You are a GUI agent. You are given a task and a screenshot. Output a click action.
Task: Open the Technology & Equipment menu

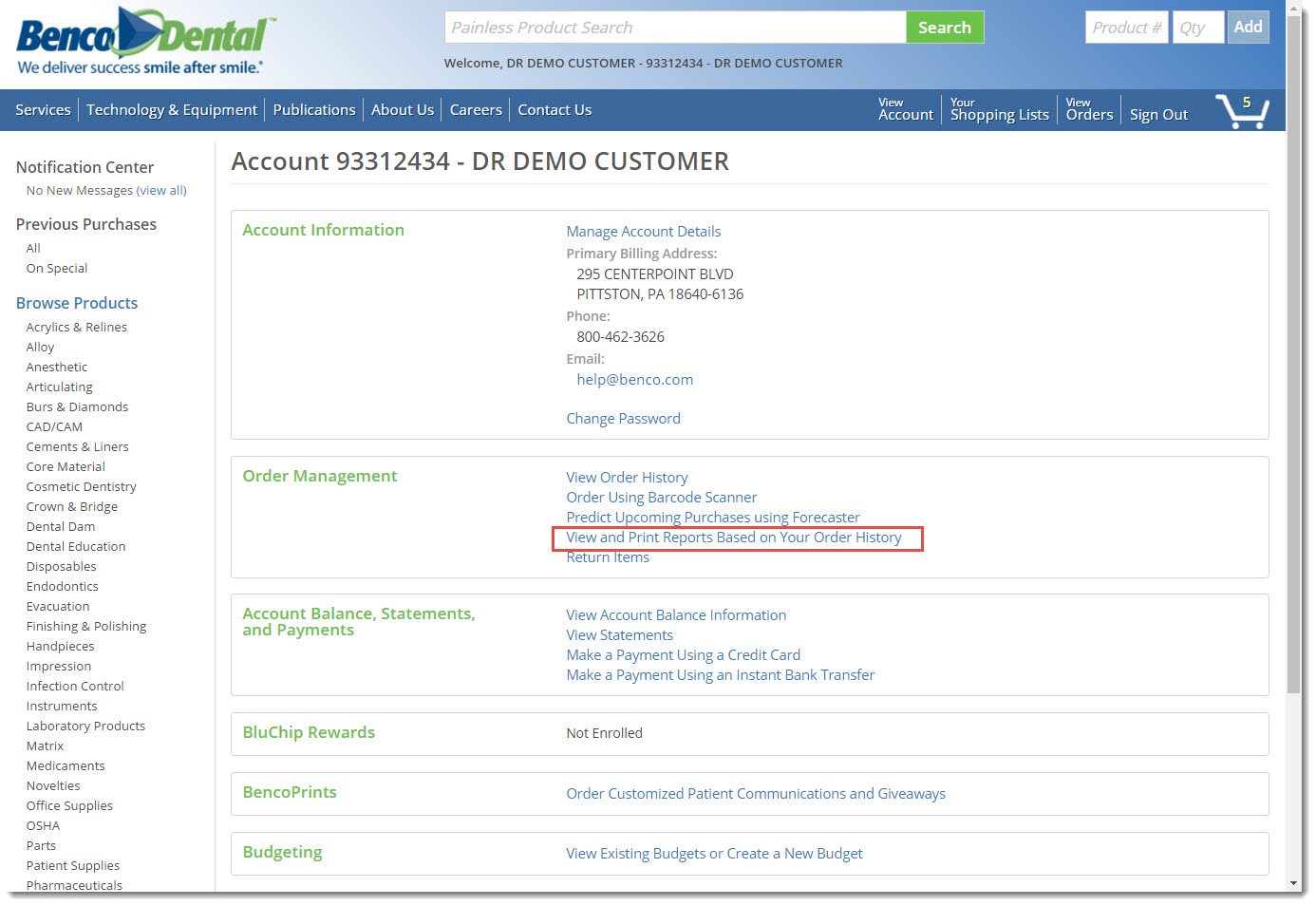pos(172,110)
